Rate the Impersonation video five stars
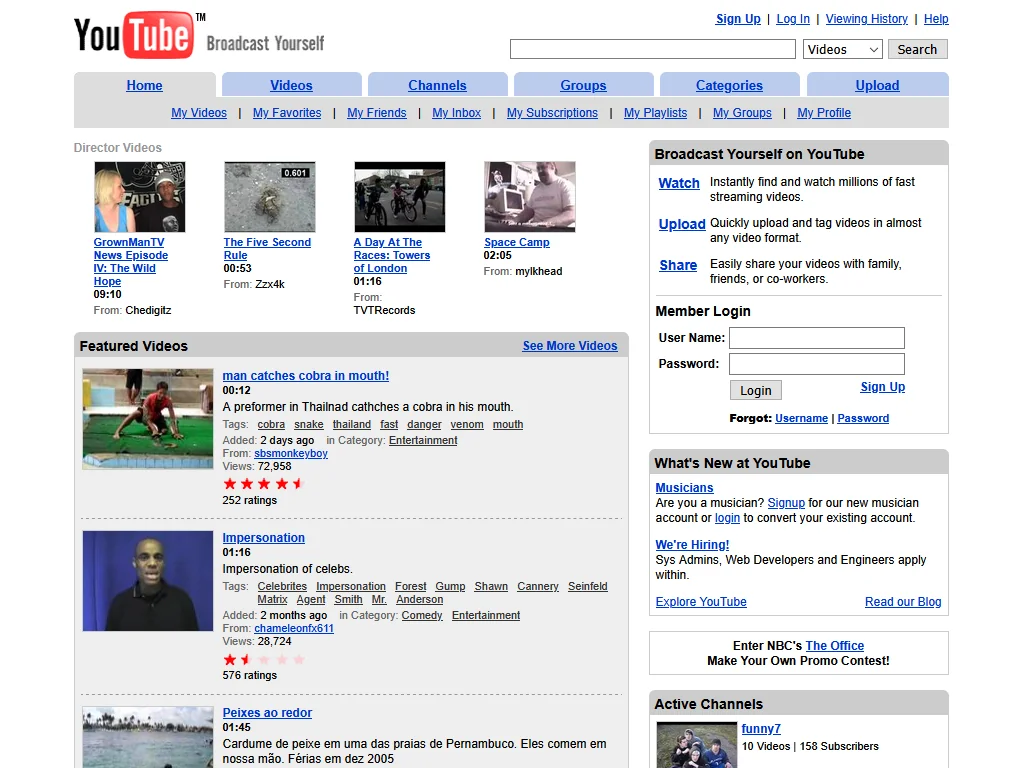 pyautogui.click(x=299, y=660)
